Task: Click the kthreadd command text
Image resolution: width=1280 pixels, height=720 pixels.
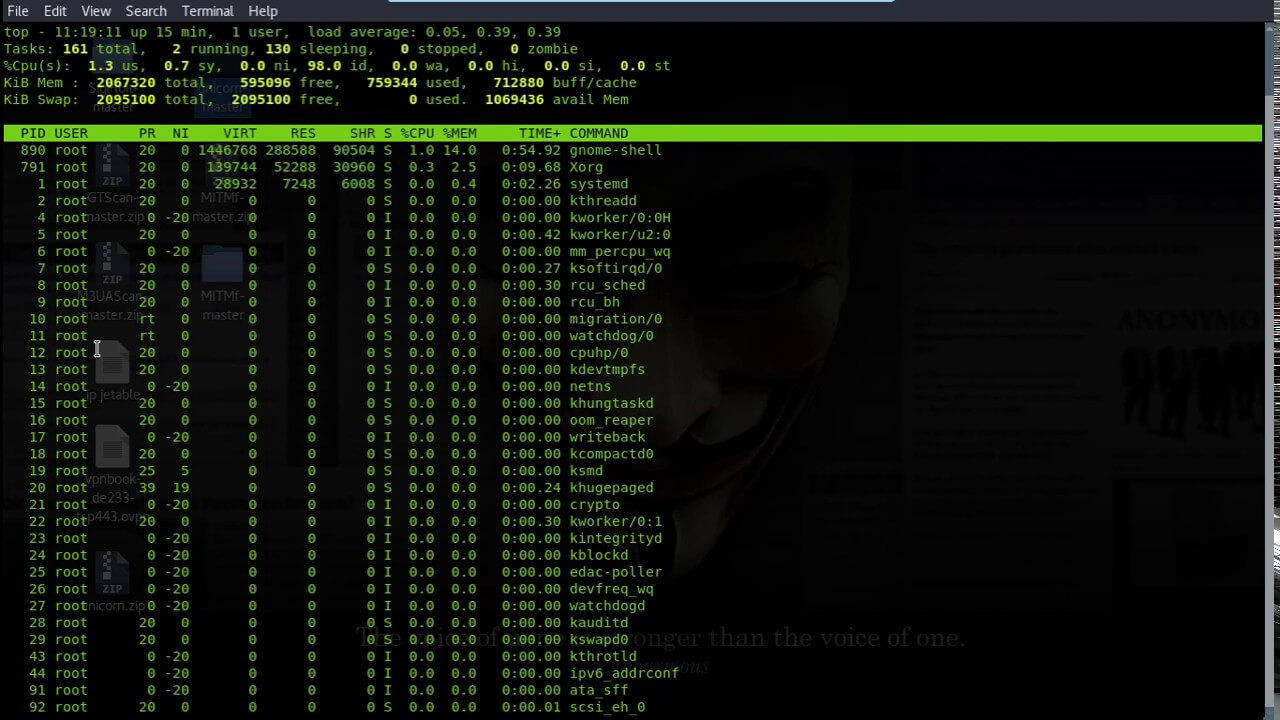Action: click(x=603, y=201)
